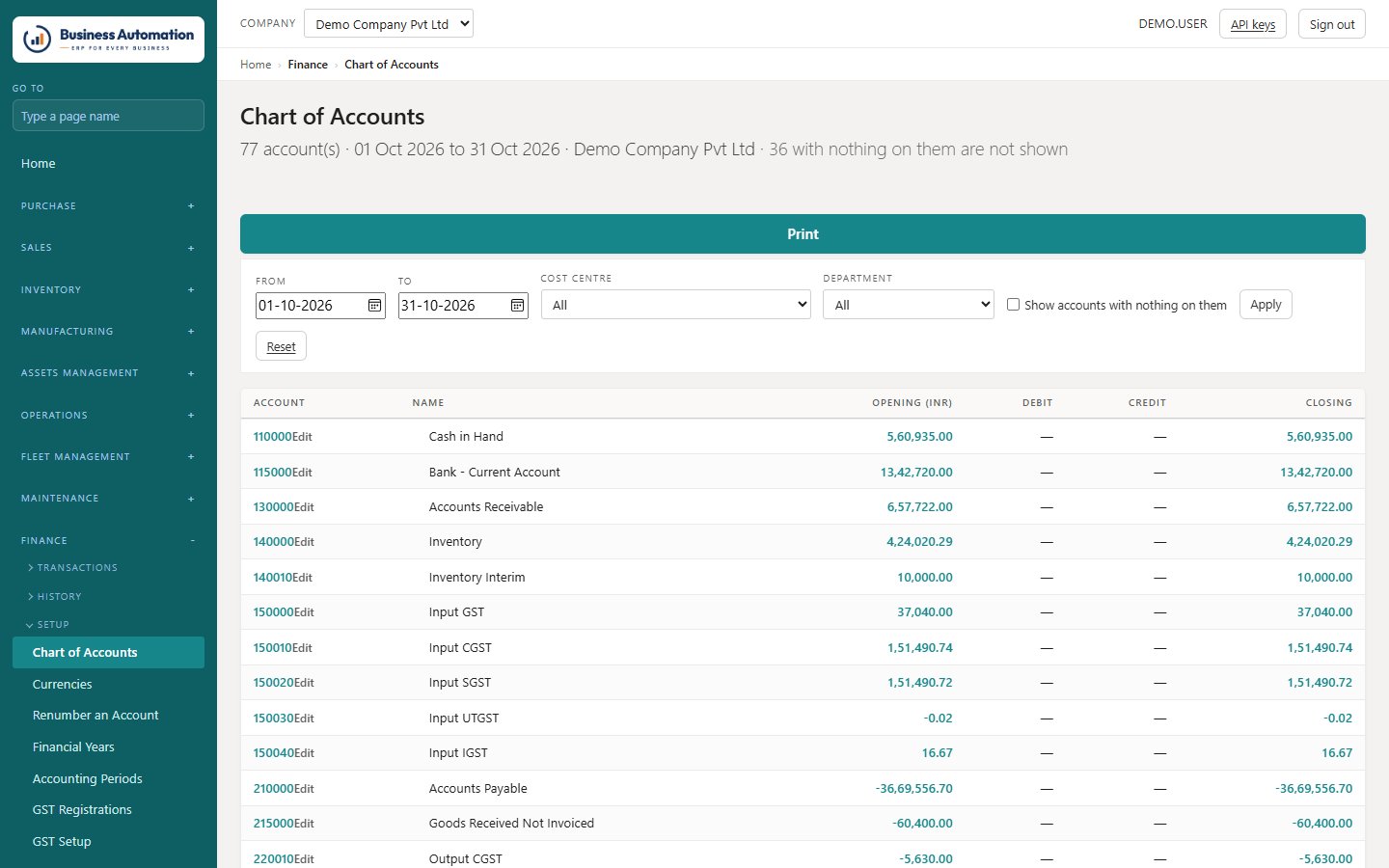Expand the Sales sidebar section

pos(108,248)
